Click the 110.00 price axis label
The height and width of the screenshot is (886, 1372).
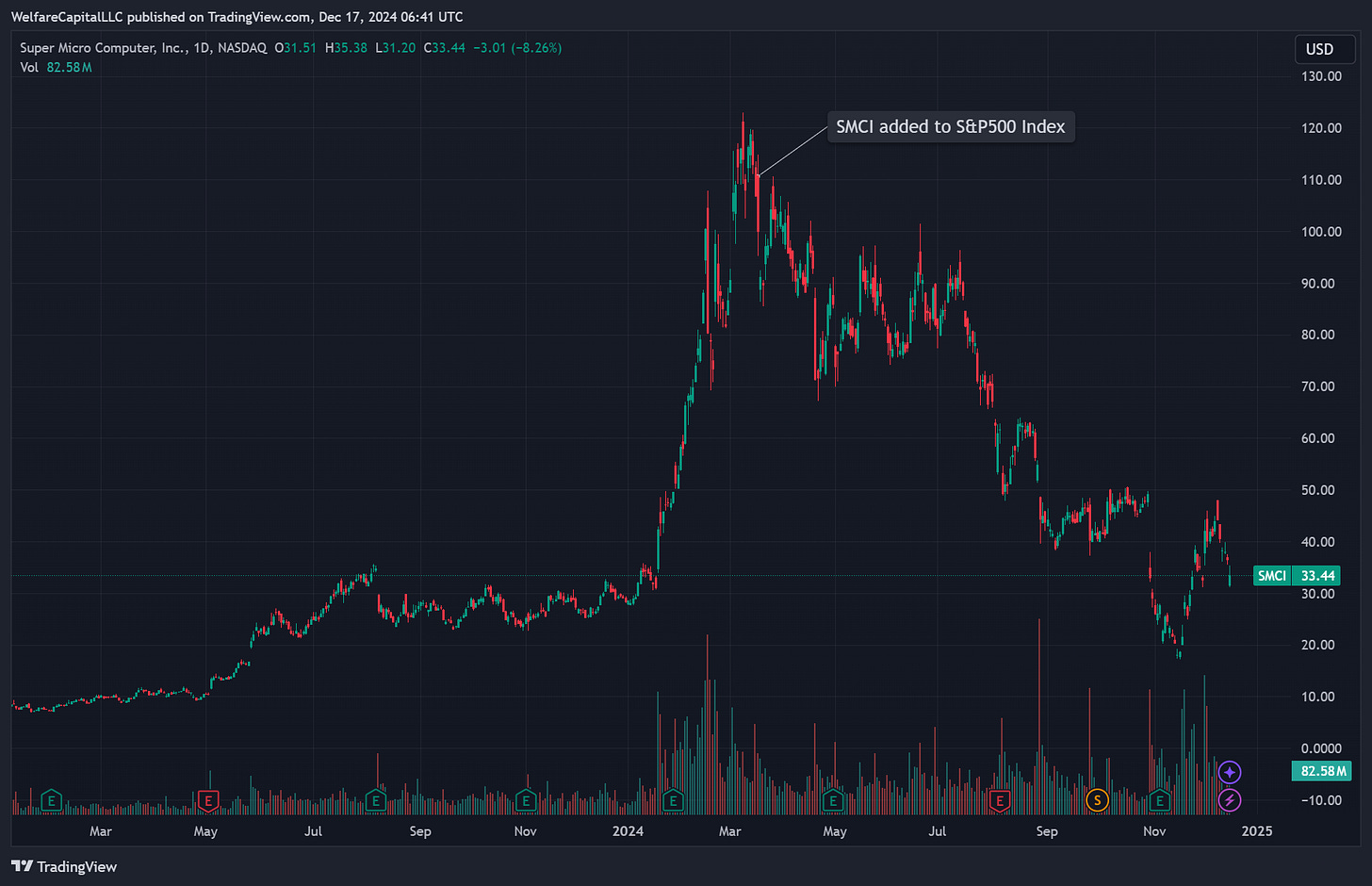1321,180
